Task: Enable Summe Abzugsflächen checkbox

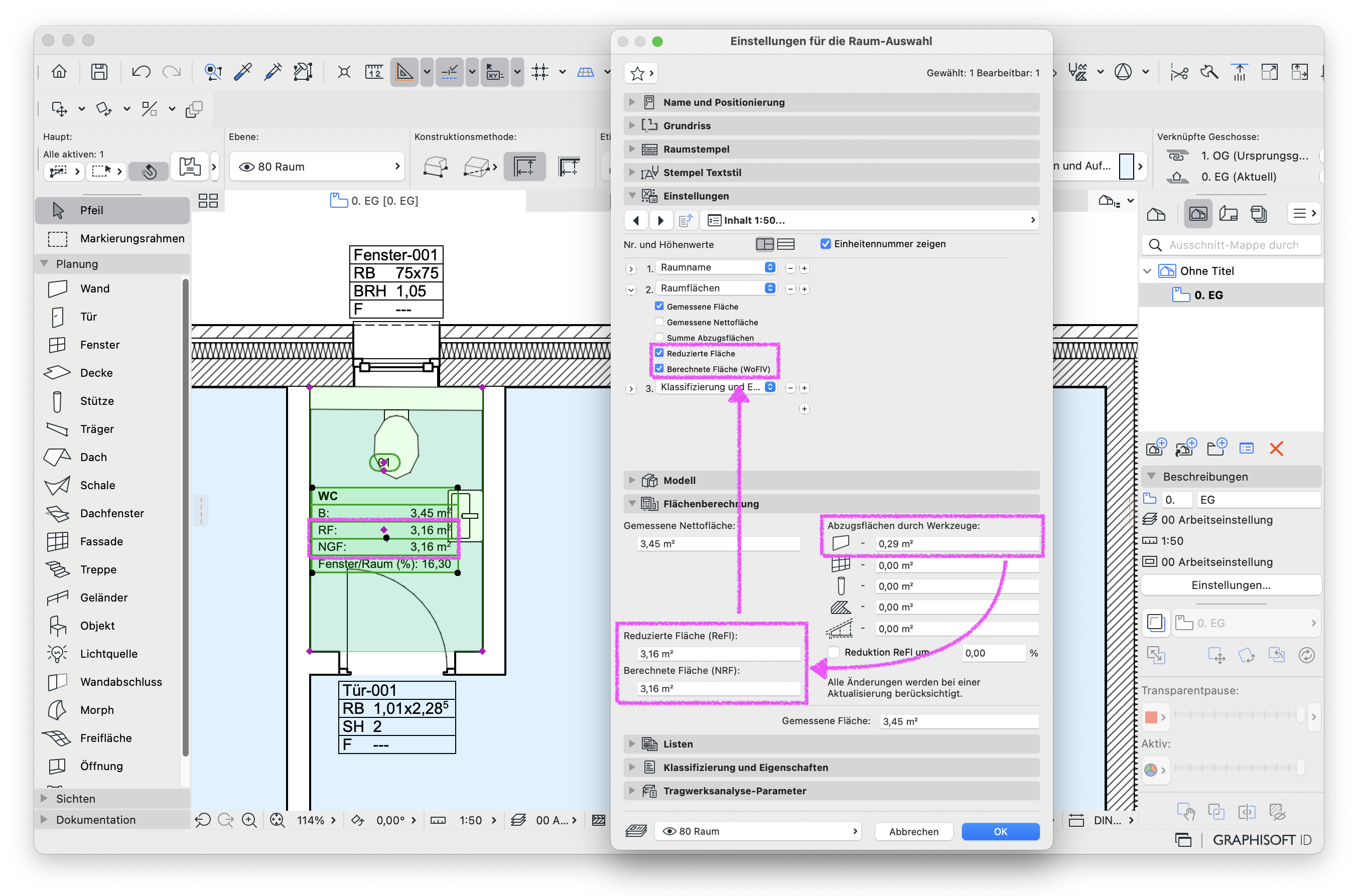Action: 659,337
